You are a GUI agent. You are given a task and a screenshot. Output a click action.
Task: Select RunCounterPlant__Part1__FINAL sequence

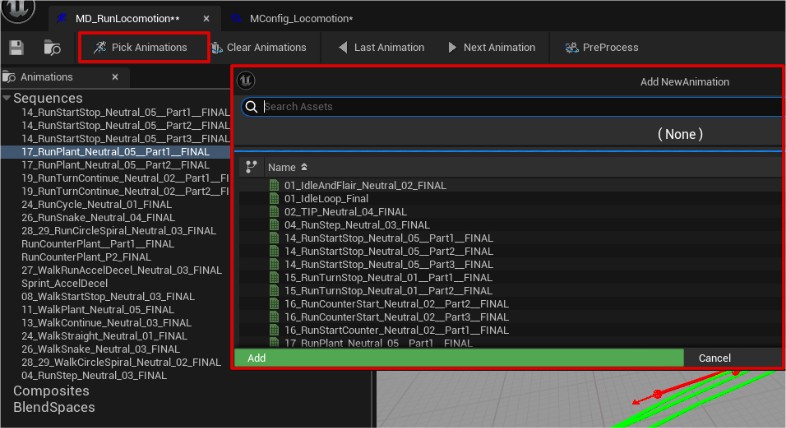pos(97,244)
